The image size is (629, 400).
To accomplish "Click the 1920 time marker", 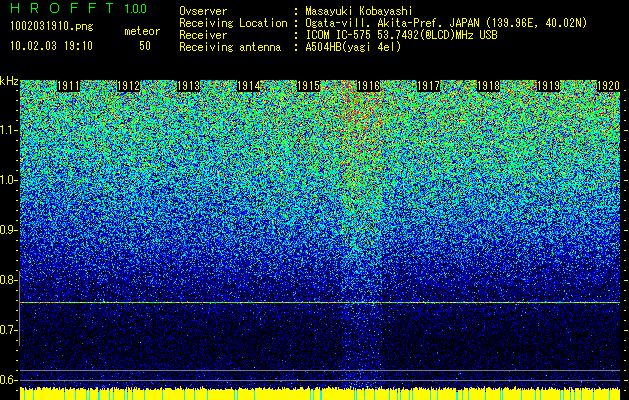I will coord(609,86).
